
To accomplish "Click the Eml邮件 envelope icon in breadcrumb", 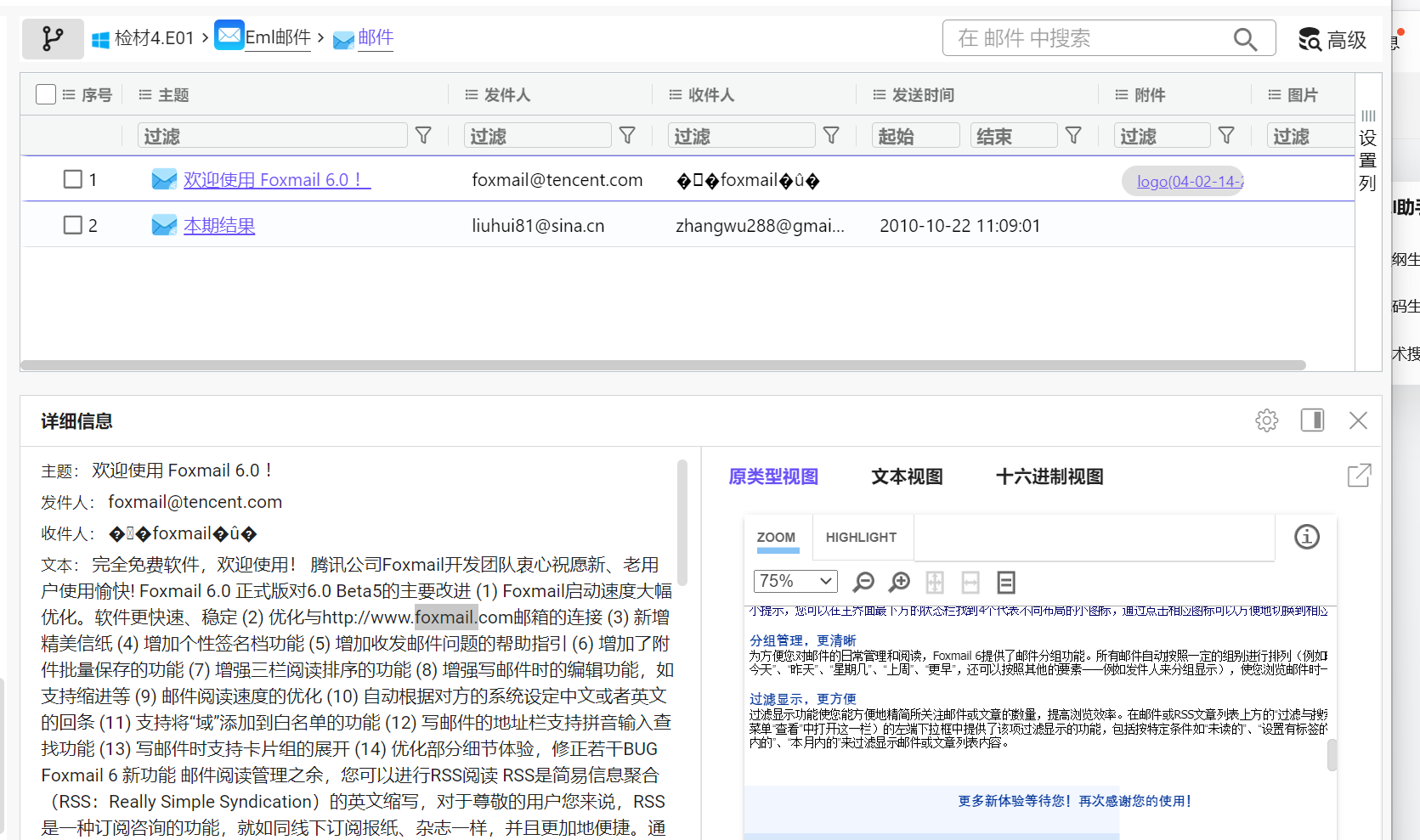I will tap(229, 36).
